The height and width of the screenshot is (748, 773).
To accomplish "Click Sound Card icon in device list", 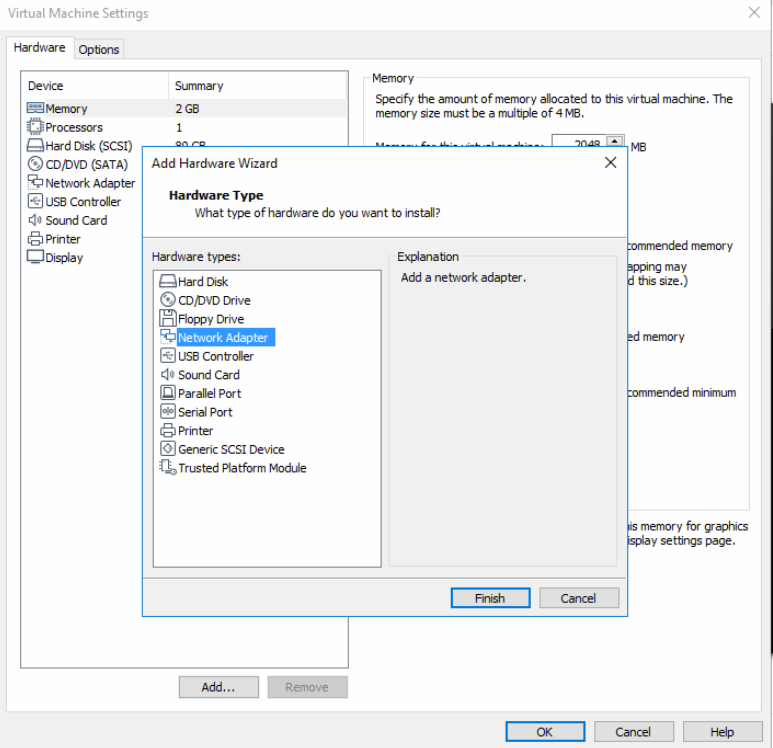I will click(x=35, y=220).
